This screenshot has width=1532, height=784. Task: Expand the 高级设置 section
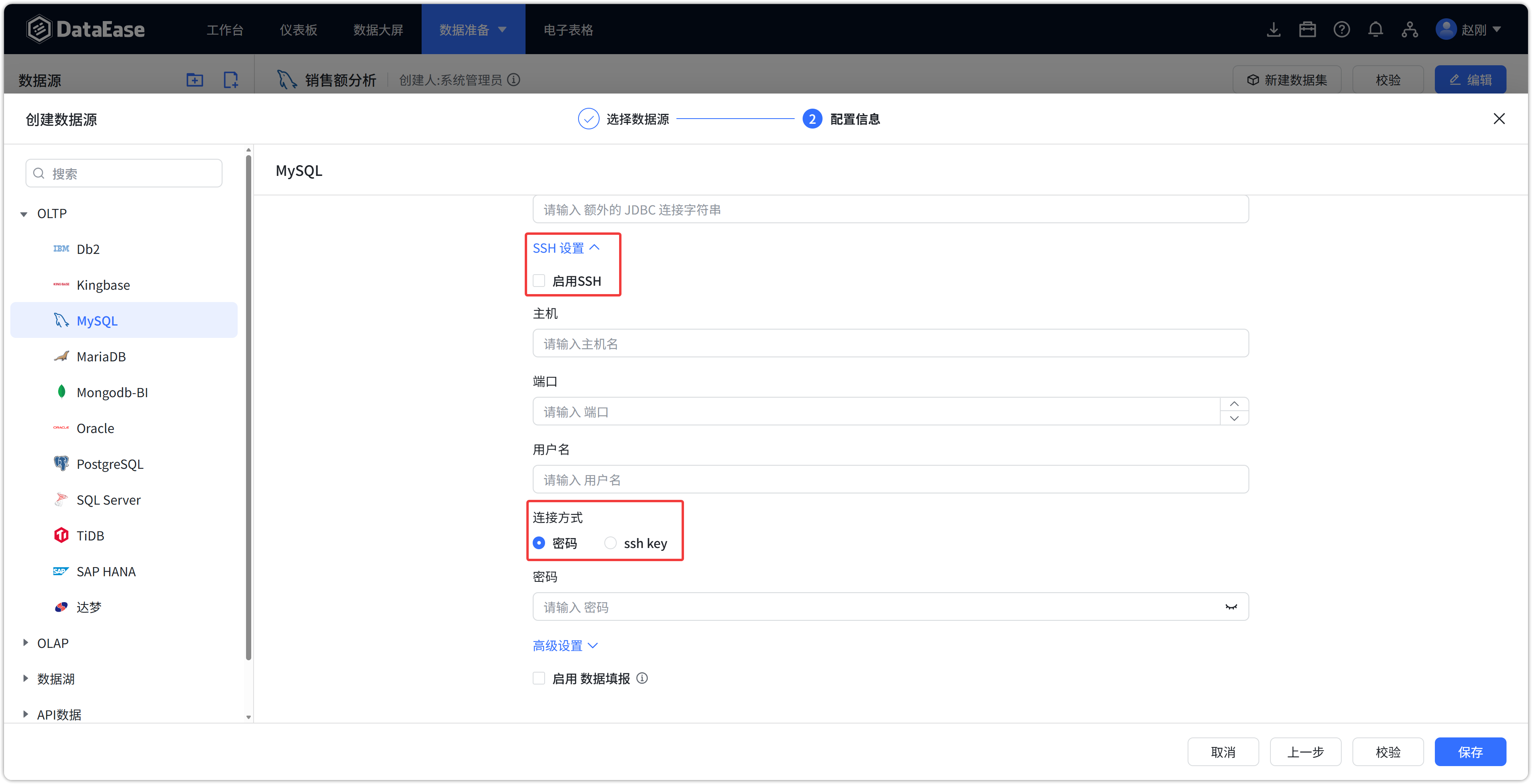(x=565, y=645)
